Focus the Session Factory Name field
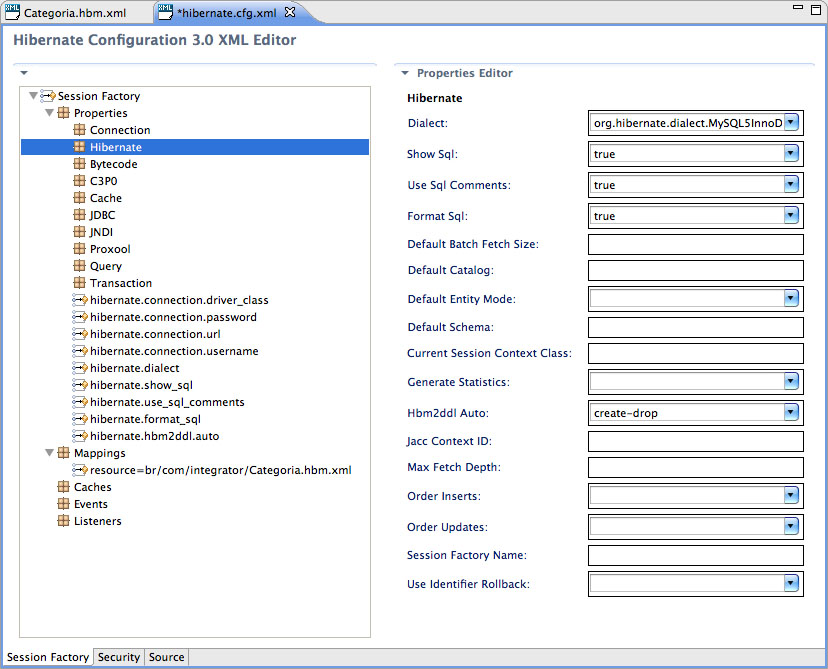This screenshot has width=828, height=669. 695,555
